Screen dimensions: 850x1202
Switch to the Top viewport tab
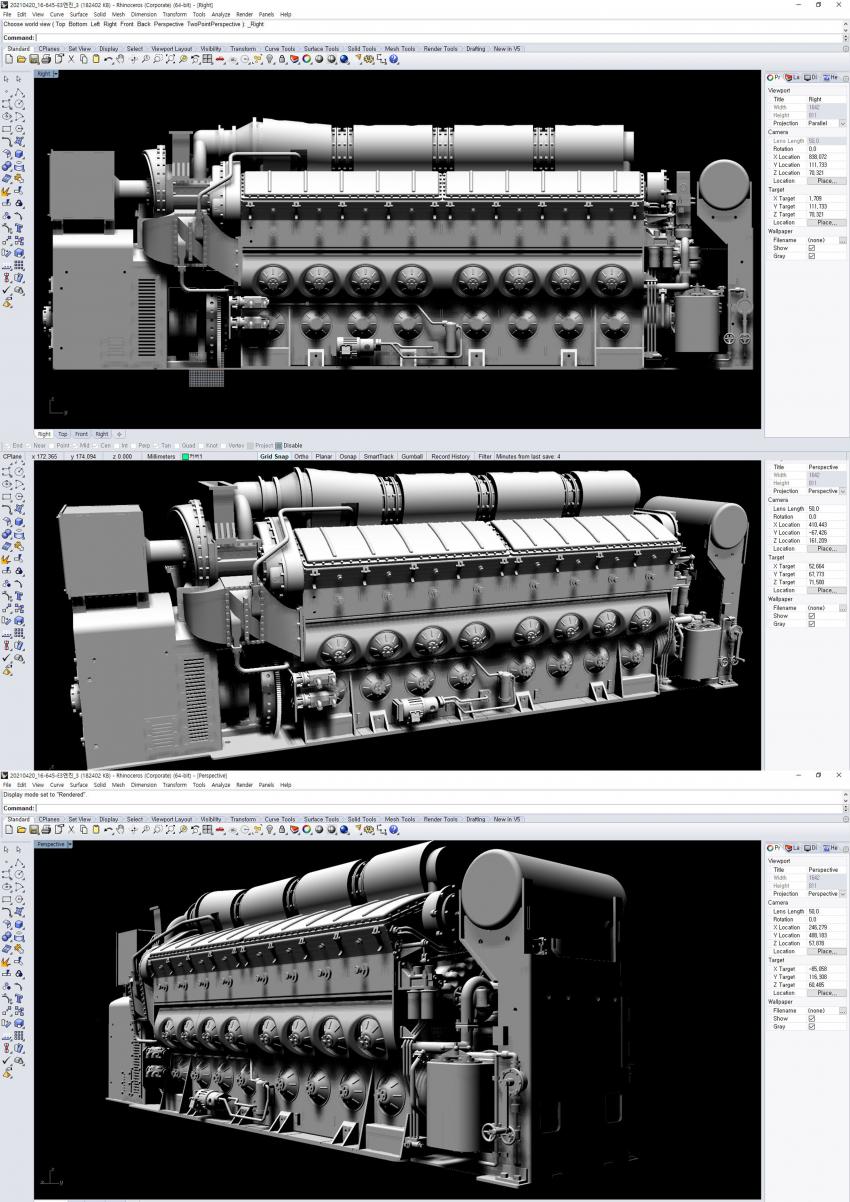point(62,434)
